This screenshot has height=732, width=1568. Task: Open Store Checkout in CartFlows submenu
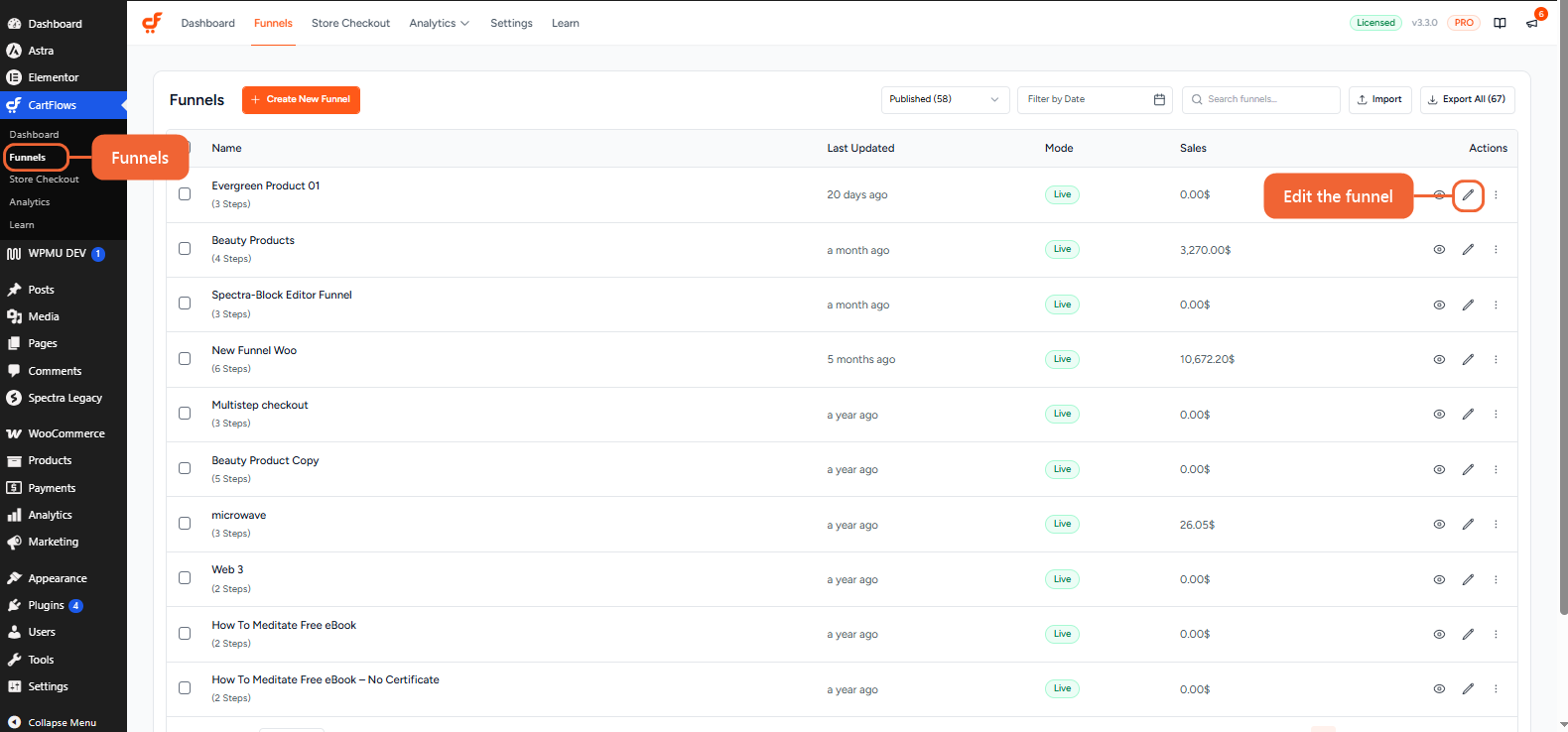44,180
